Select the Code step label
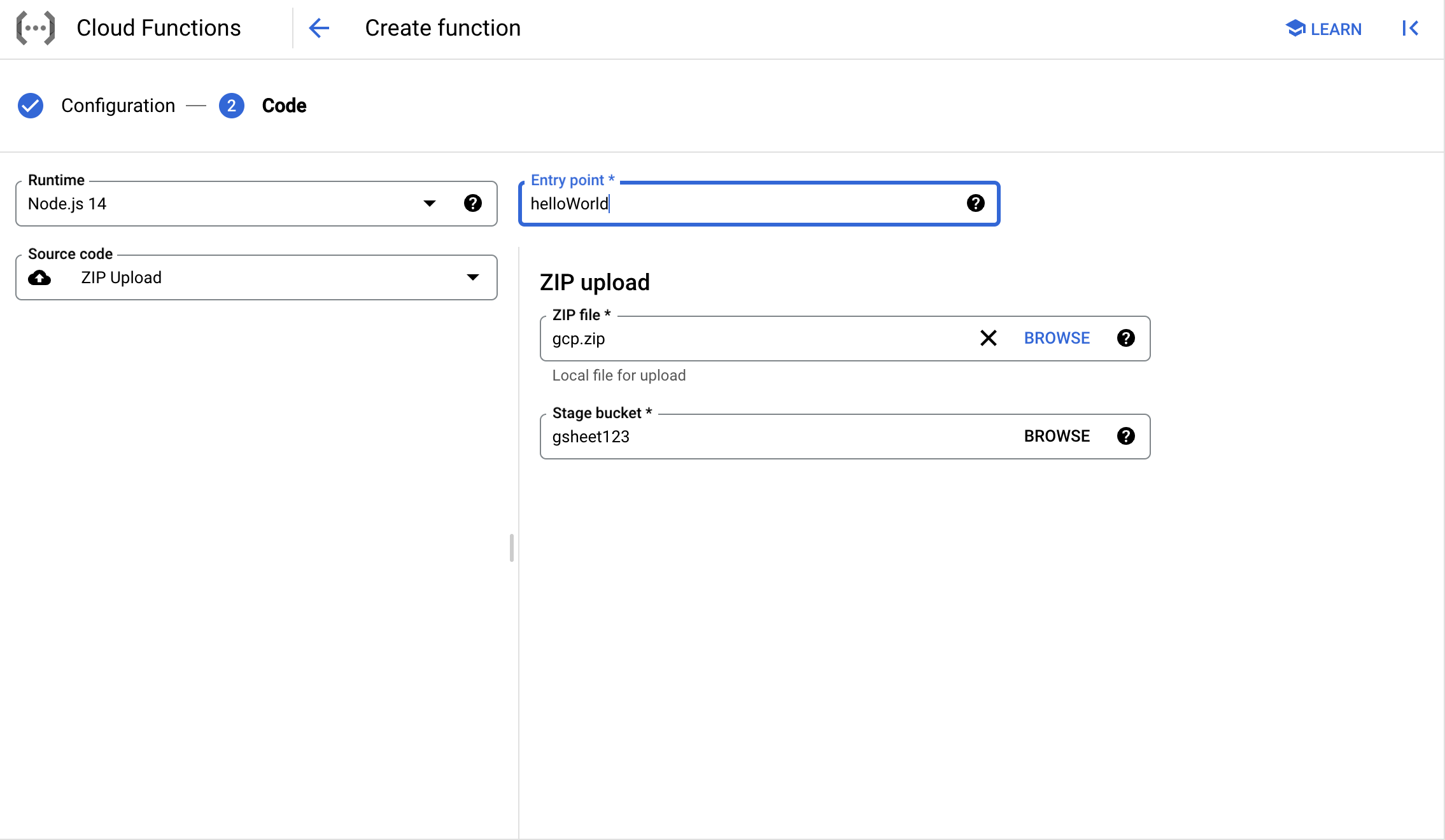 [x=284, y=106]
